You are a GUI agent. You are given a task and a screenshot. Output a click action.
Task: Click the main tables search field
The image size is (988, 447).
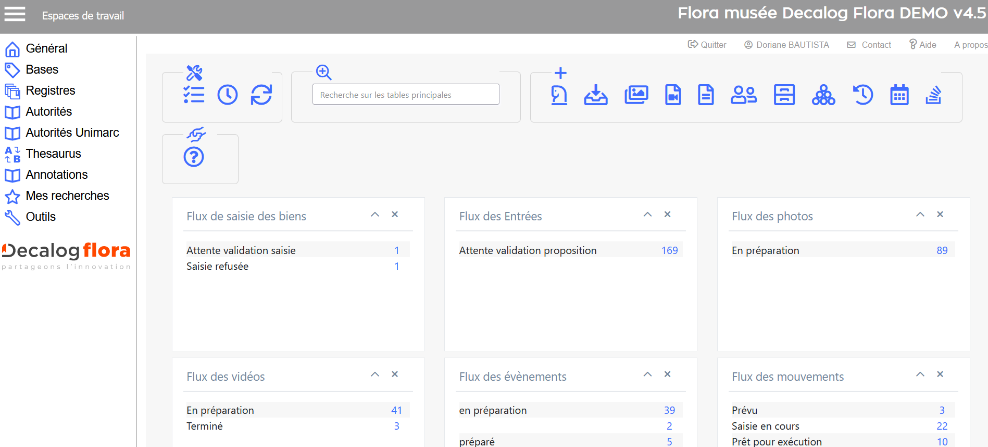pyautogui.click(x=405, y=94)
